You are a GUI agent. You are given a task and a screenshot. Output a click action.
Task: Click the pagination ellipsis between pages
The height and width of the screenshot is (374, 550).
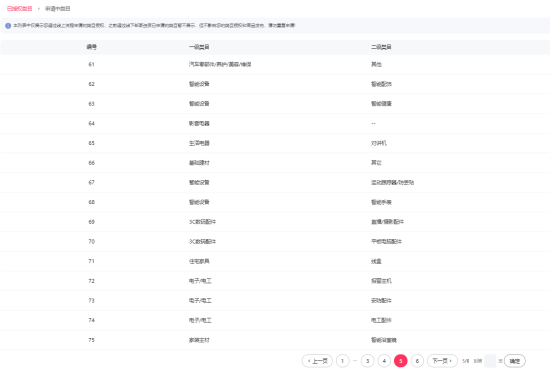point(355,361)
